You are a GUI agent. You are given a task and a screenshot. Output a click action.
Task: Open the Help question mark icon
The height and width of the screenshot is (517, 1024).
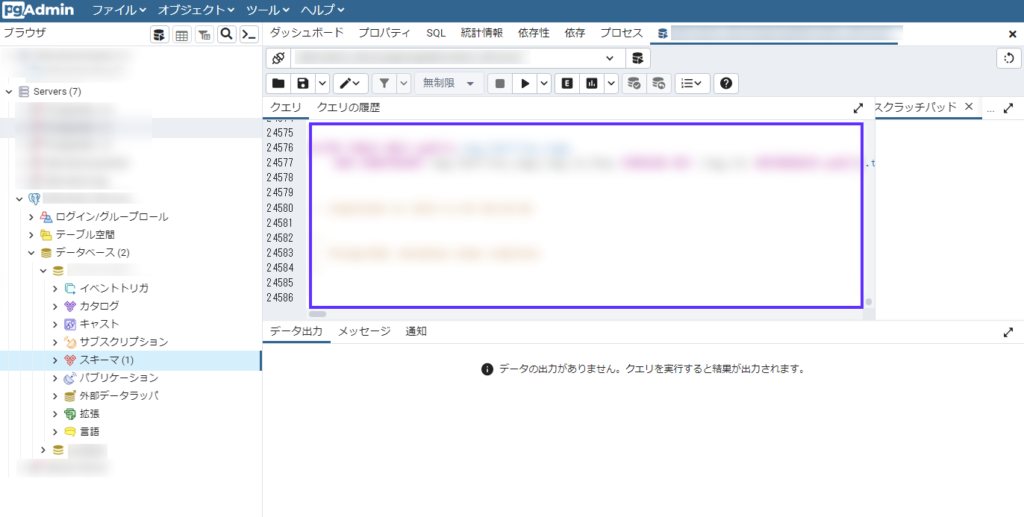726,84
